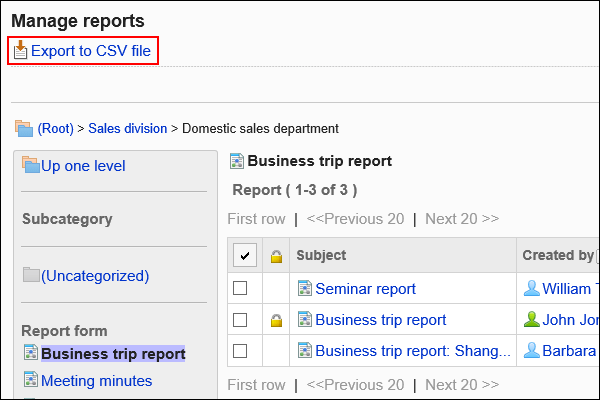This screenshot has height=400, width=600.
Task: Toggle the select-all checkbox in table header
Action: click(x=245, y=255)
